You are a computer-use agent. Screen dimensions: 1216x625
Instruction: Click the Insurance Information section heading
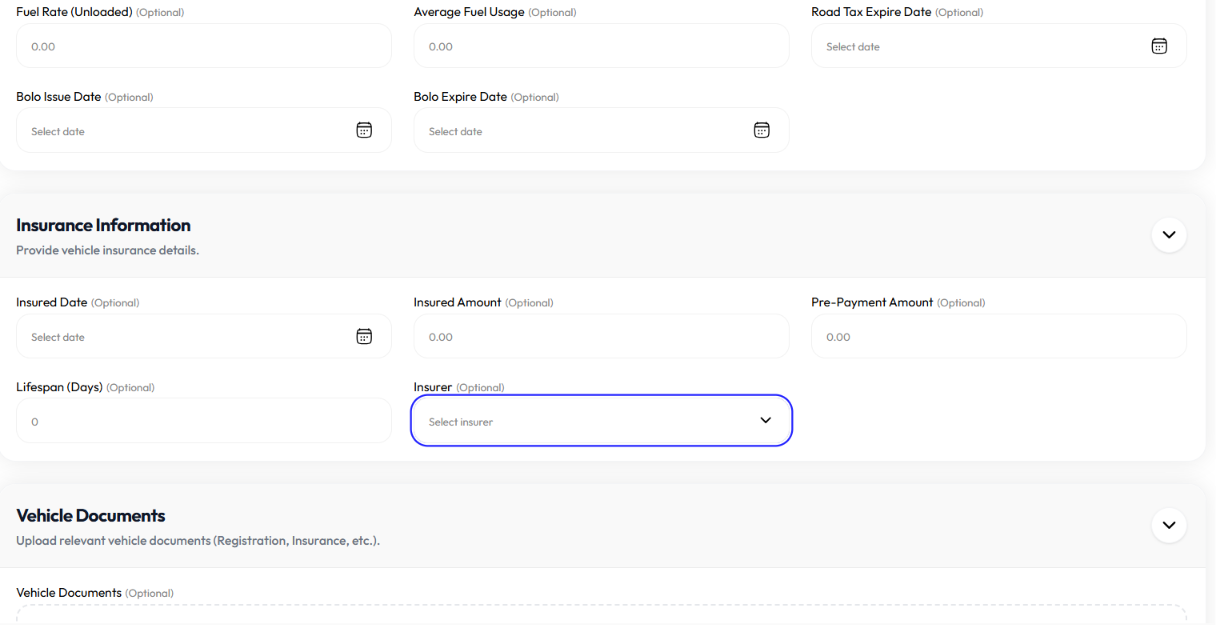103,225
